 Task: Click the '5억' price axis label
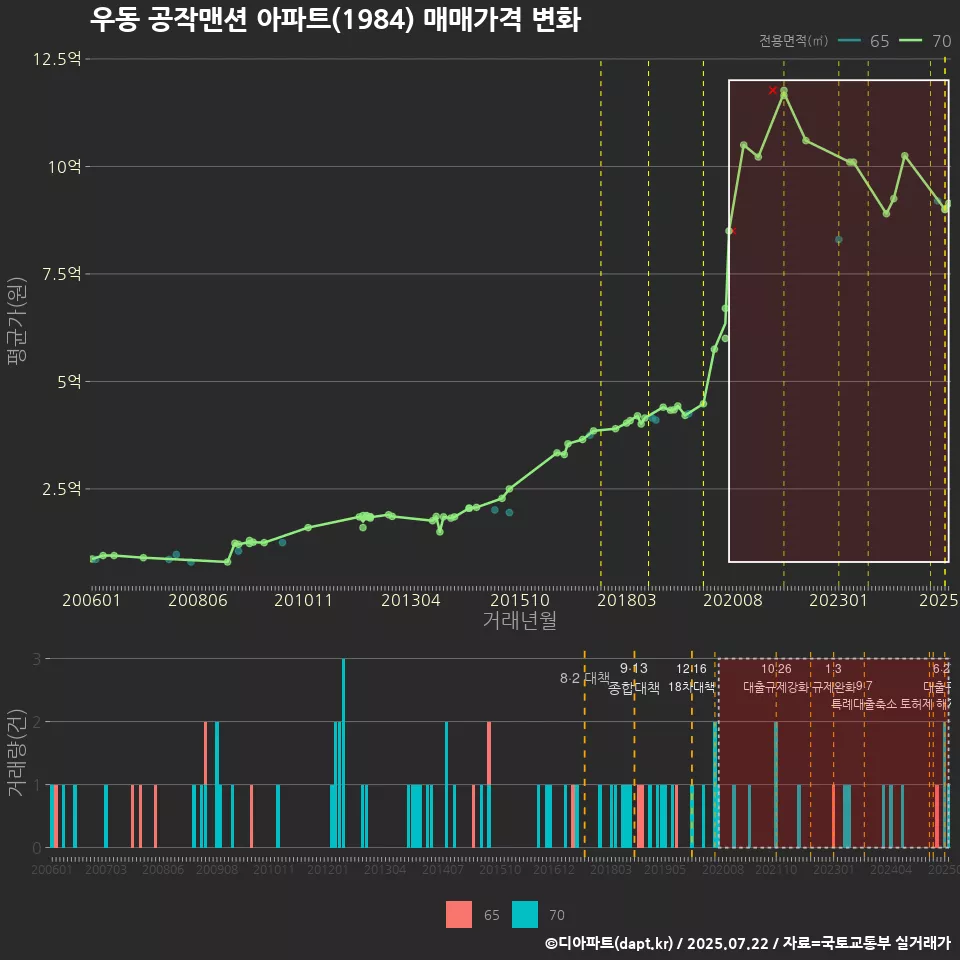(69, 381)
